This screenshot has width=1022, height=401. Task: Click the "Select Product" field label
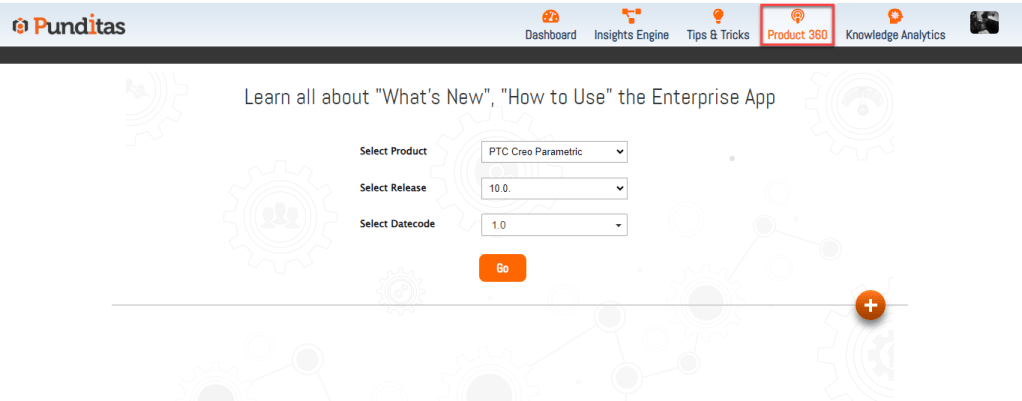pos(393,152)
